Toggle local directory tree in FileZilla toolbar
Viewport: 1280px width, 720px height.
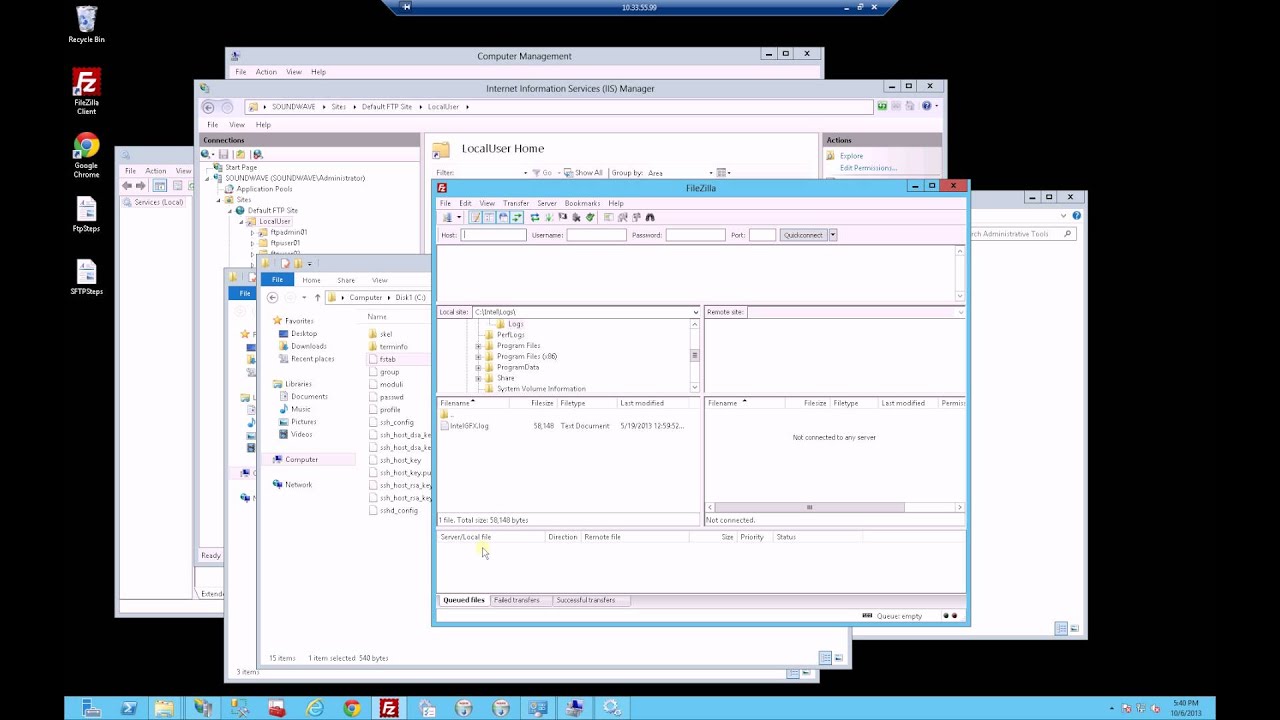pyautogui.click(x=489, y=217)
